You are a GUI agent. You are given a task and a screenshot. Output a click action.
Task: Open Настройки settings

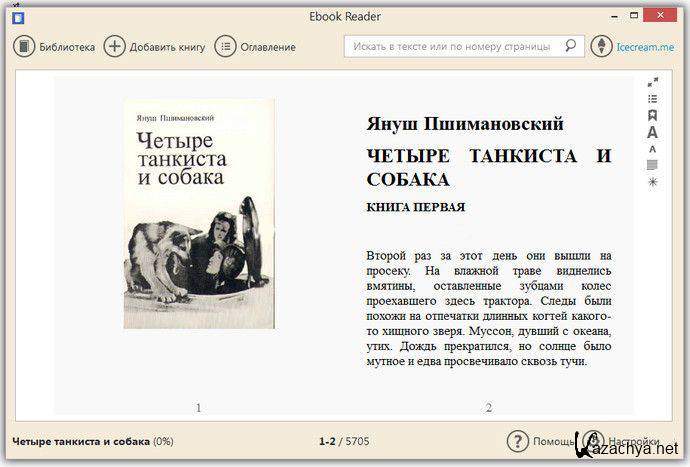point(620,441)
